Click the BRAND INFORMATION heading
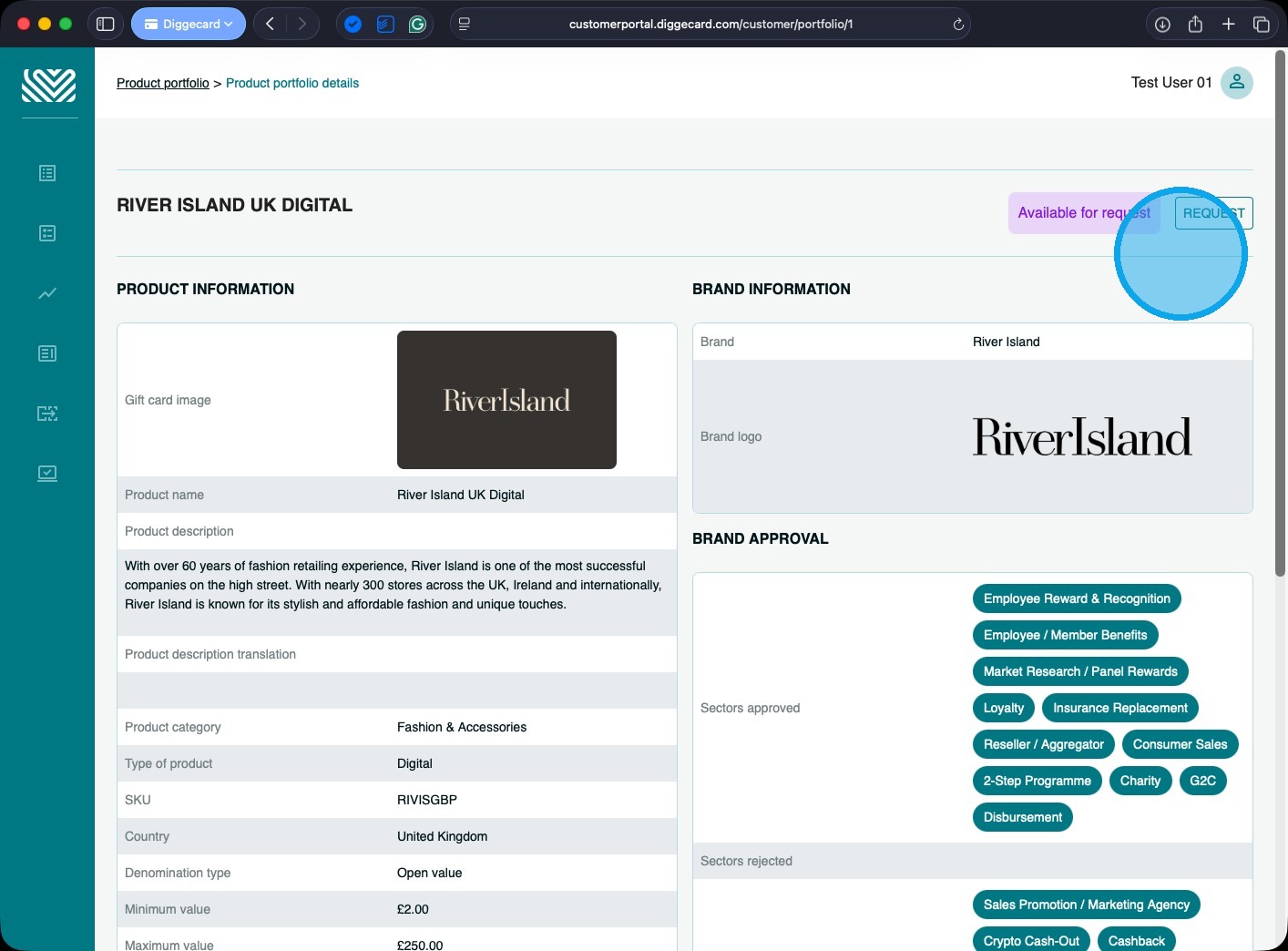This screenshot has width=1288, height=951. (x=772, y=289)
